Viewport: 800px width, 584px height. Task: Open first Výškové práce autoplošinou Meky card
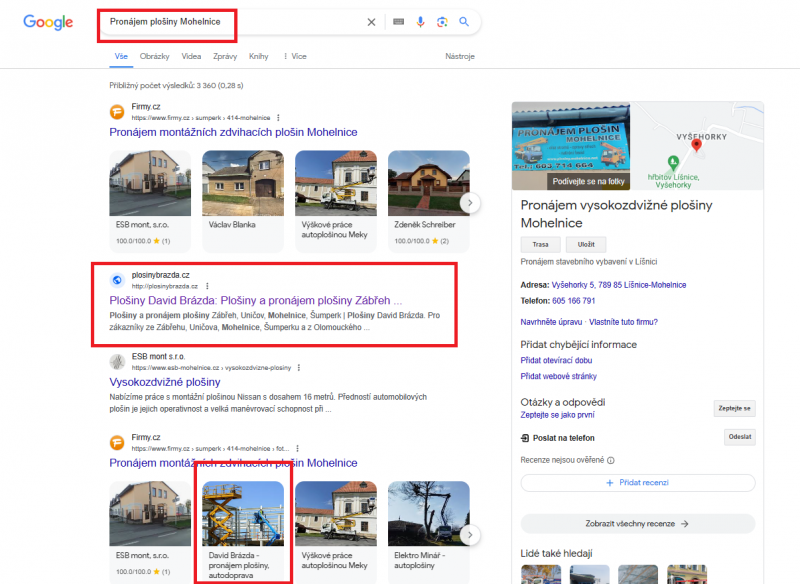click(336, 201)
